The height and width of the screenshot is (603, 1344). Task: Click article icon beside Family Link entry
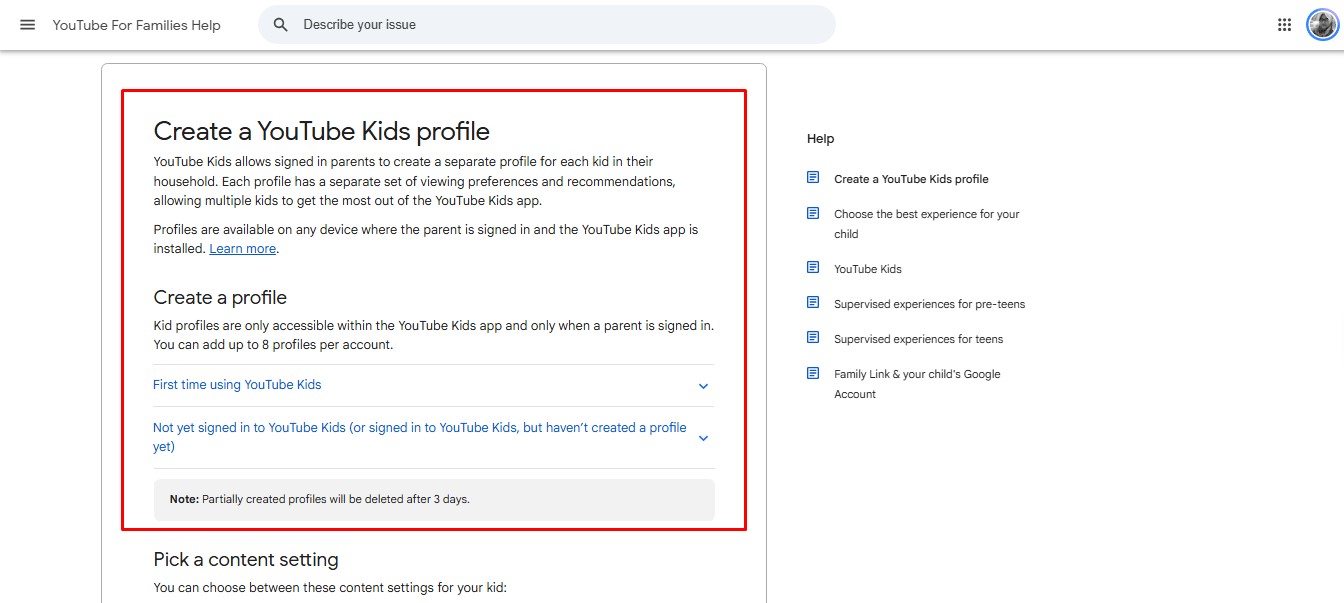813,373
